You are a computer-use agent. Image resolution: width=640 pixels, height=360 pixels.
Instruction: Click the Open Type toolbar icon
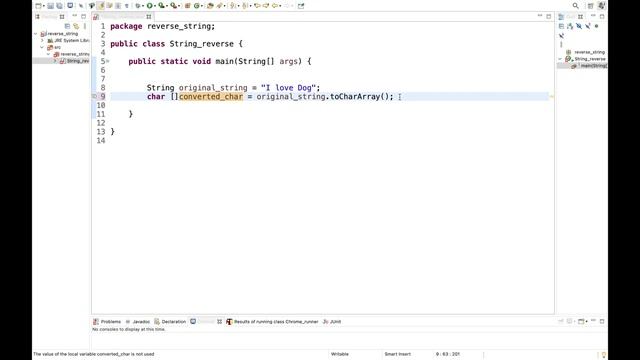coord(210,6)
